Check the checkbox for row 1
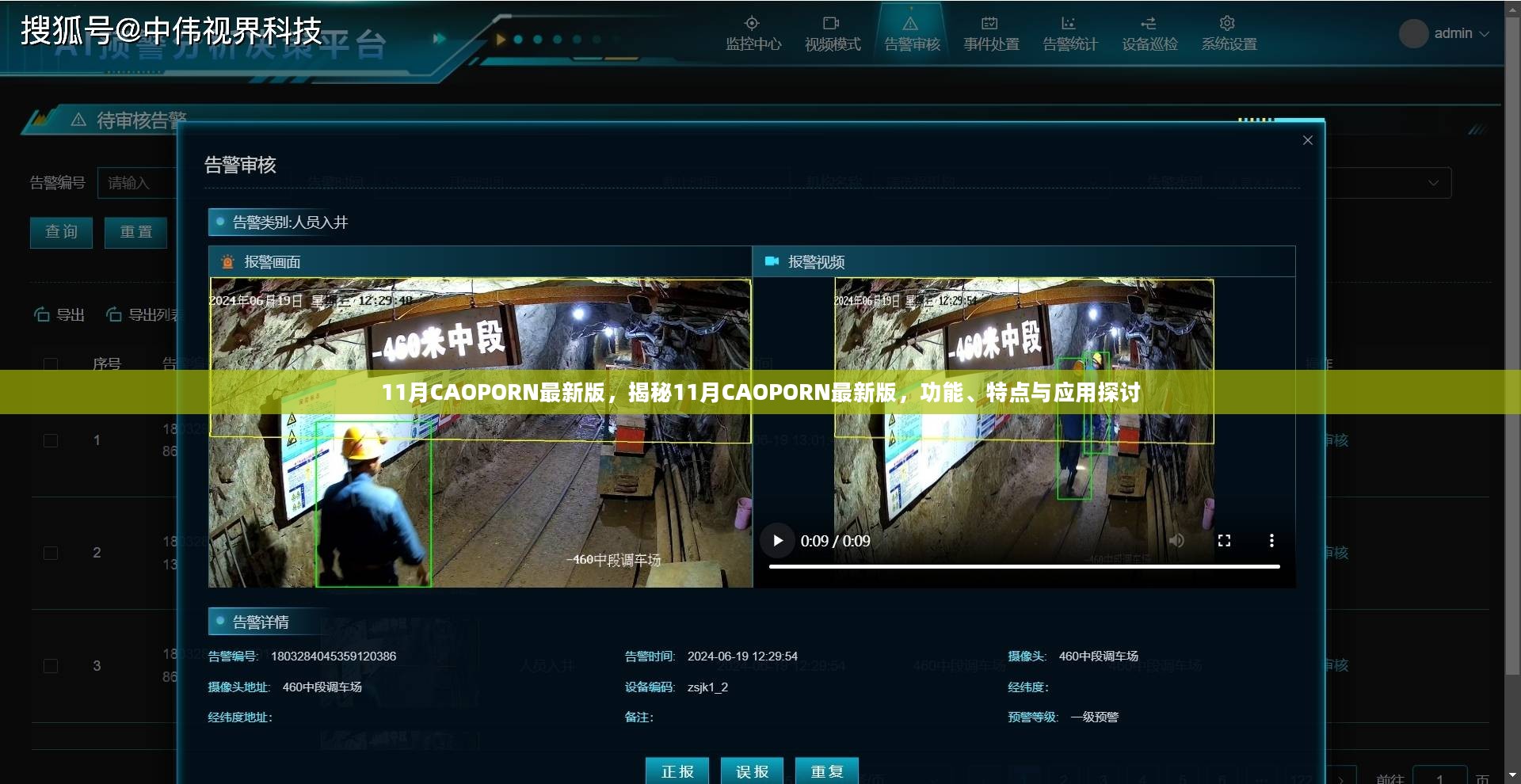The image size is (1521, 784). click(51, 440)
